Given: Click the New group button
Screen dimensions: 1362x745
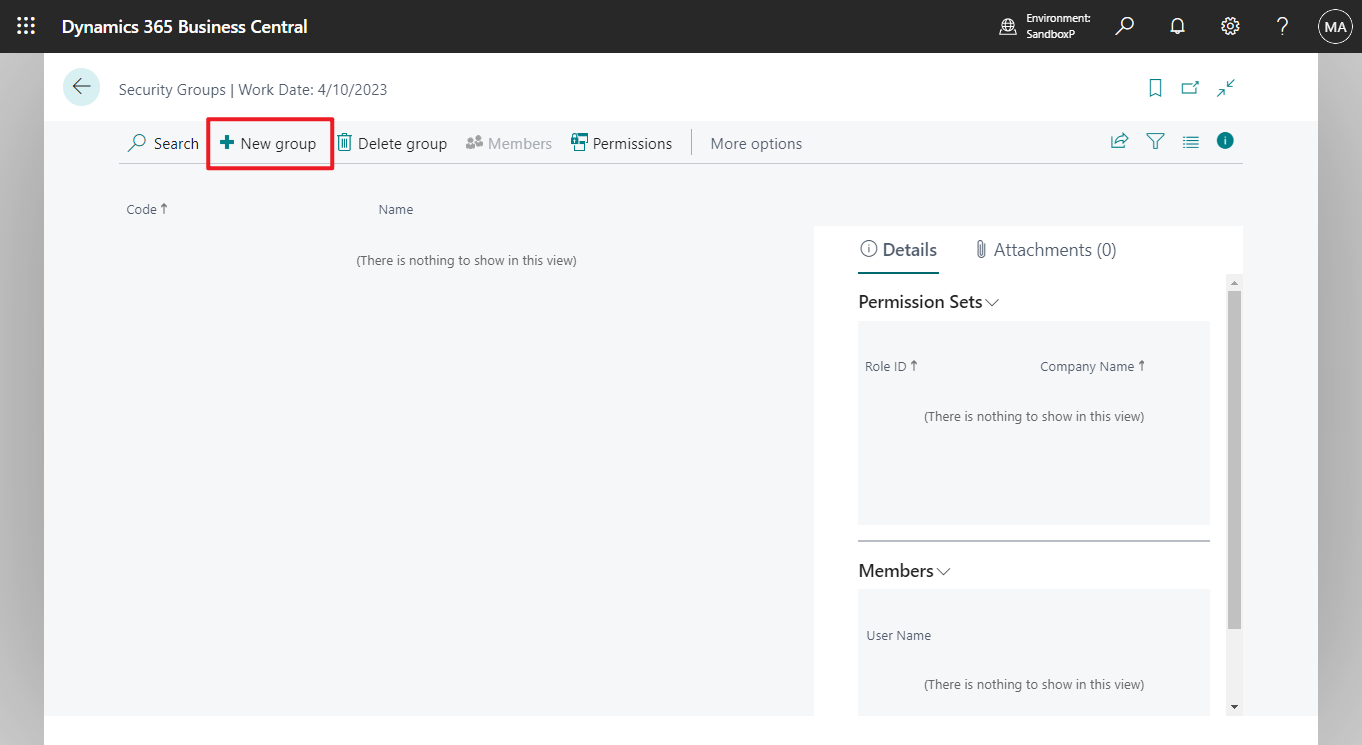Looking at the screenshot, I should (268, 144).
